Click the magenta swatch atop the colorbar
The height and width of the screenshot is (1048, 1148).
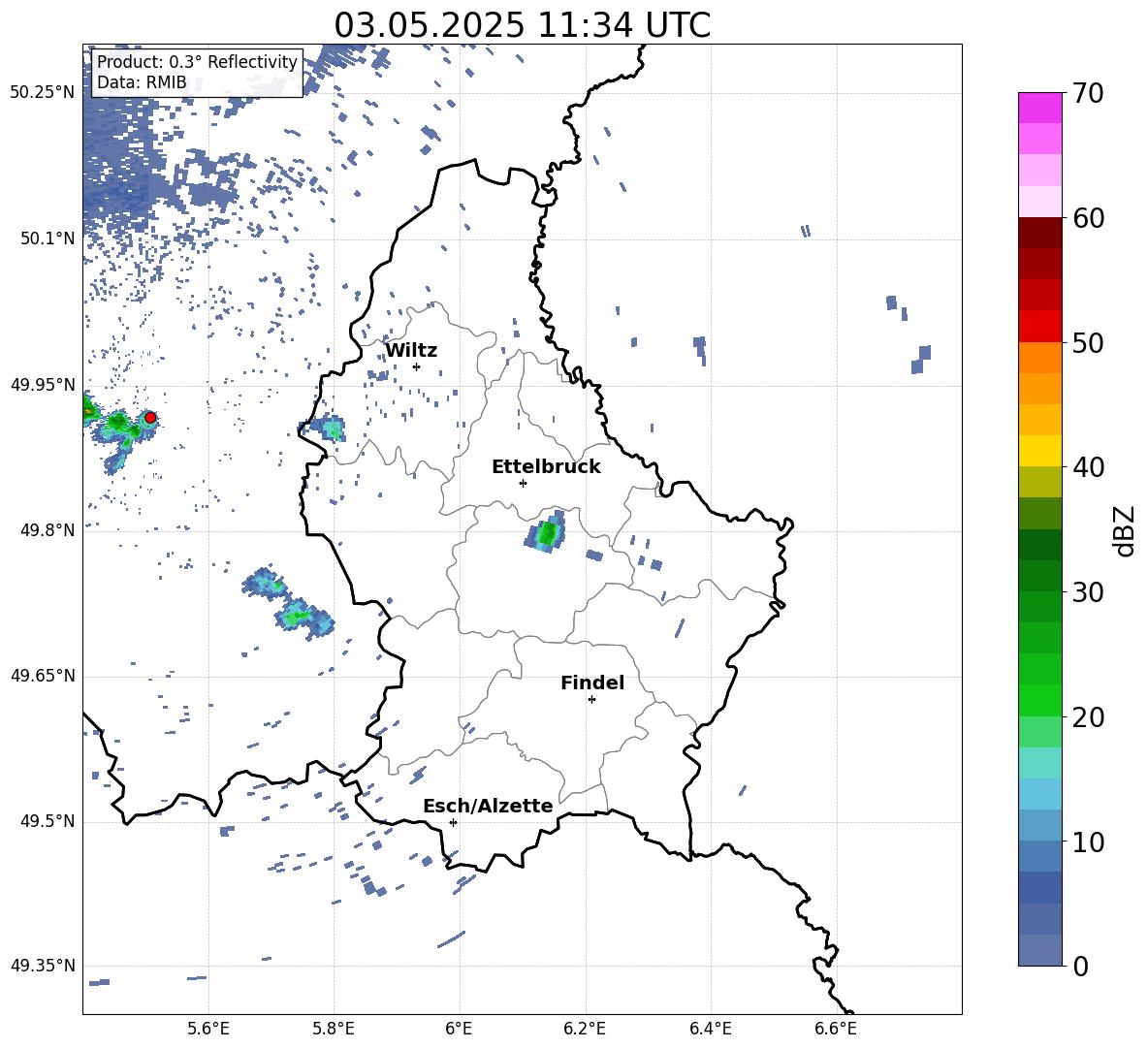pos(1040,108)
